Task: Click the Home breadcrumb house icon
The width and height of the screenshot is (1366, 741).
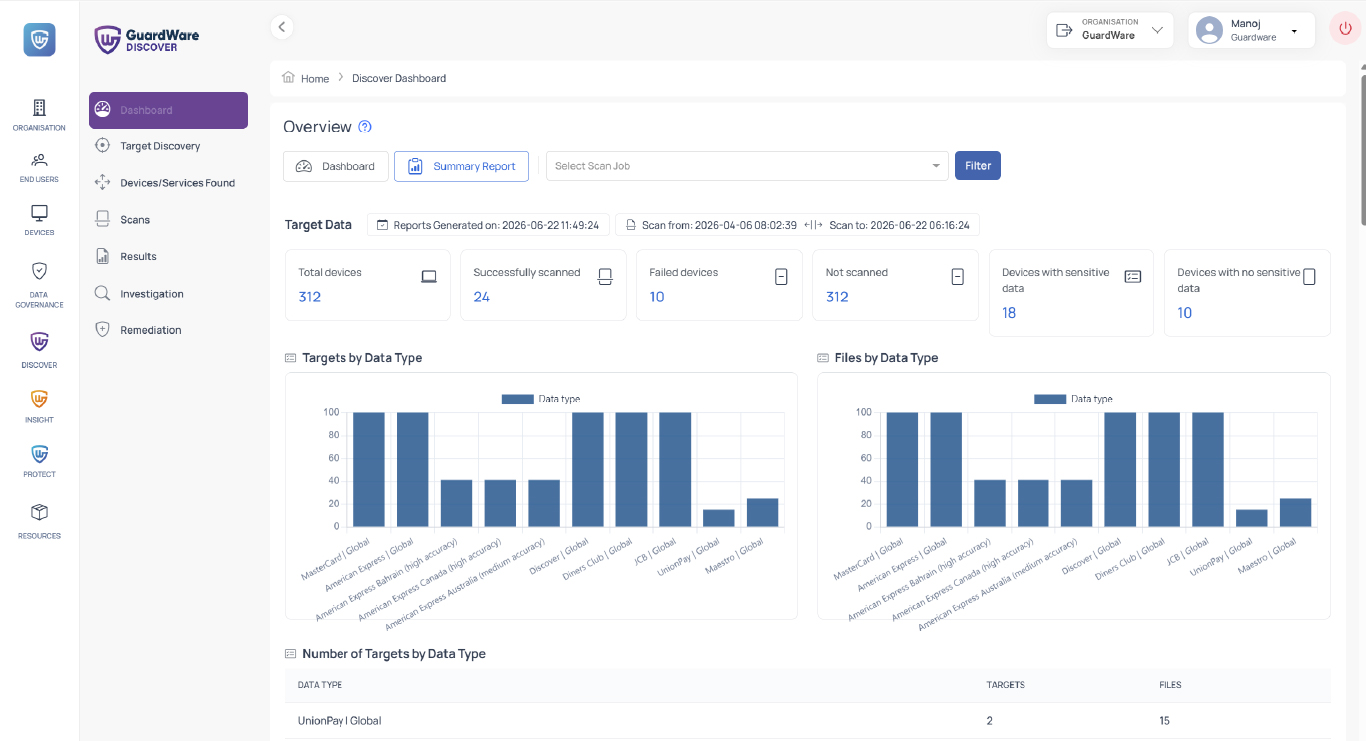Action: (x=288, y=78)
